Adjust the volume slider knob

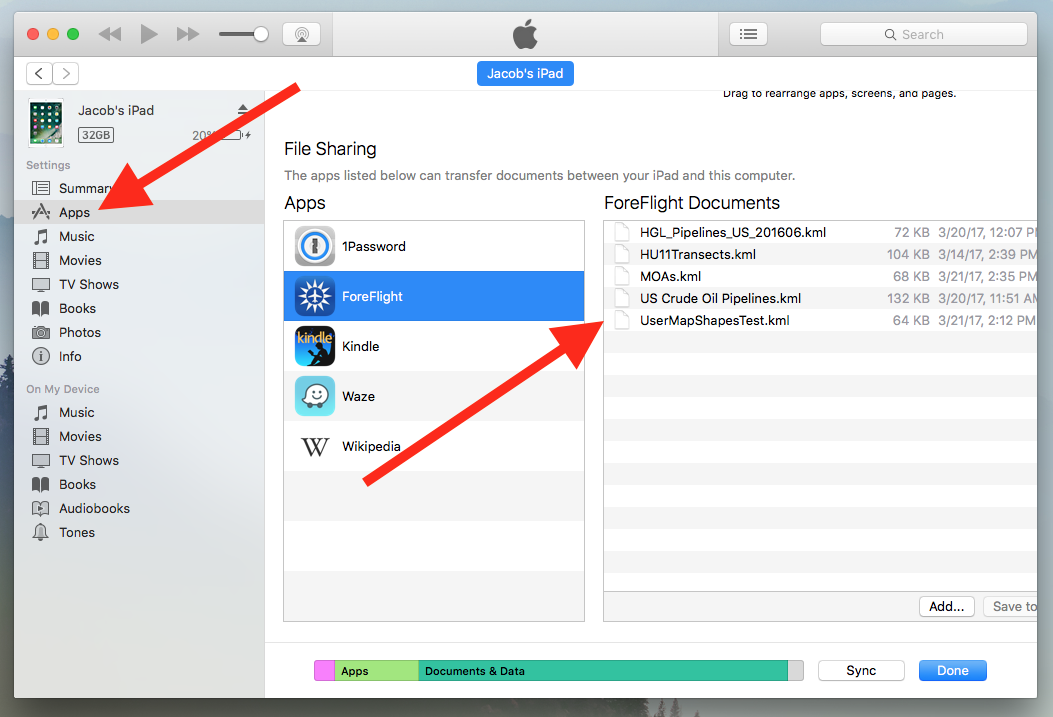pos(261,34)
